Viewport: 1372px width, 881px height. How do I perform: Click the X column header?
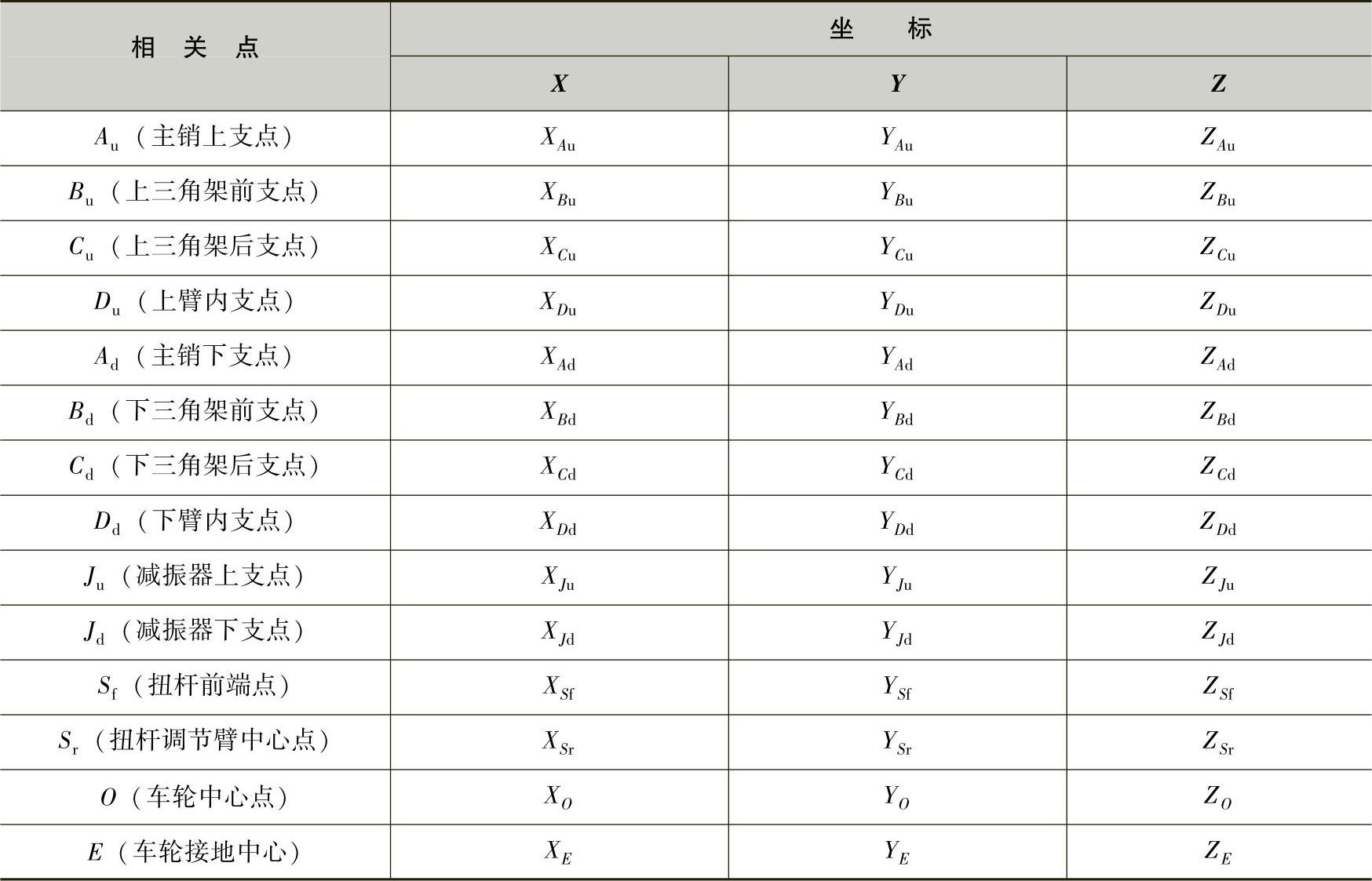(x=559, y=83)
